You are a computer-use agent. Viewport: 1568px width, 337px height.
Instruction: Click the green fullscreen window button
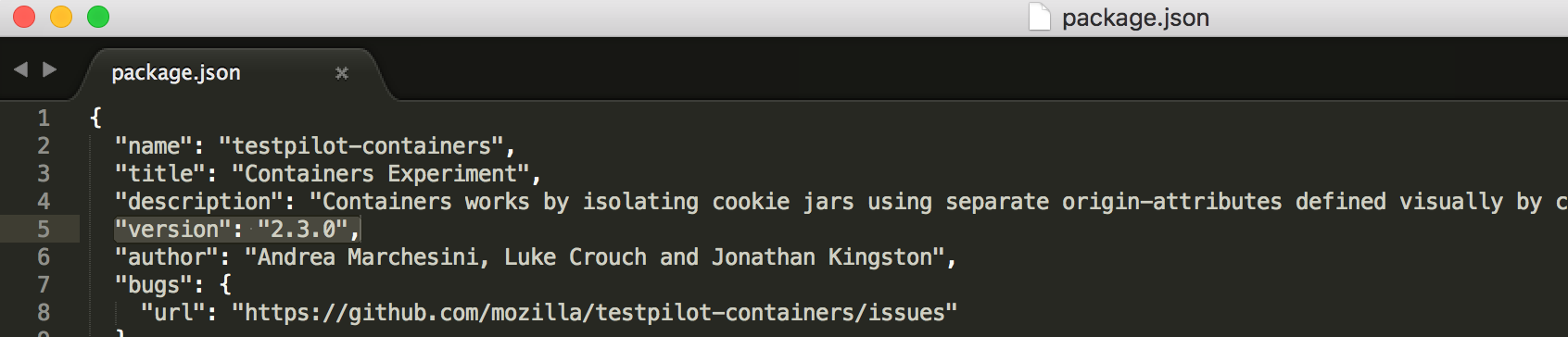coord(98,17)
